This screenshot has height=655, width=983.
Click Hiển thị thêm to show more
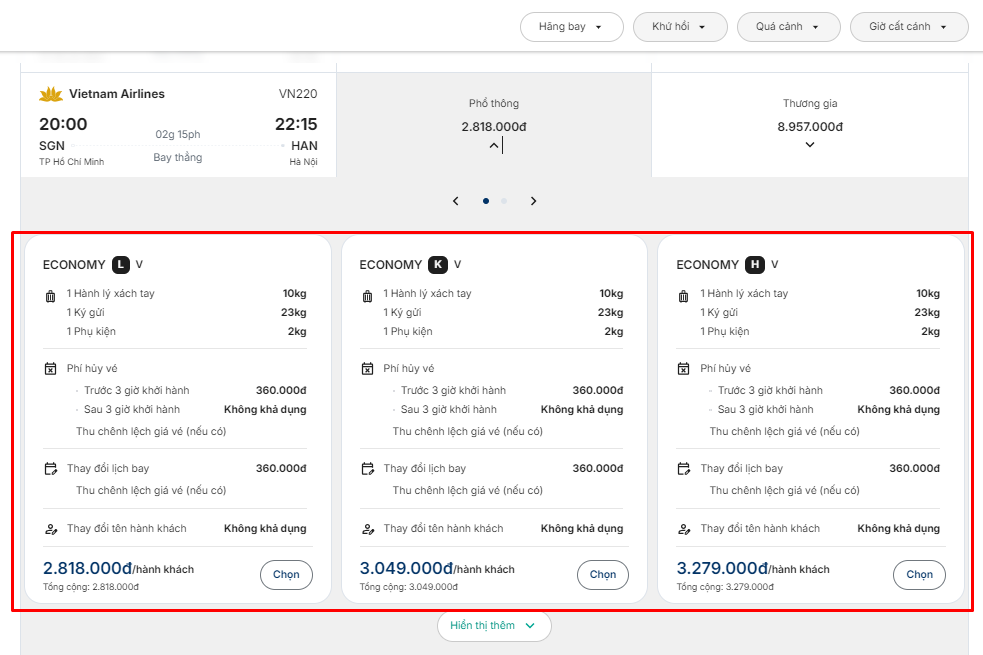[493, 626]
